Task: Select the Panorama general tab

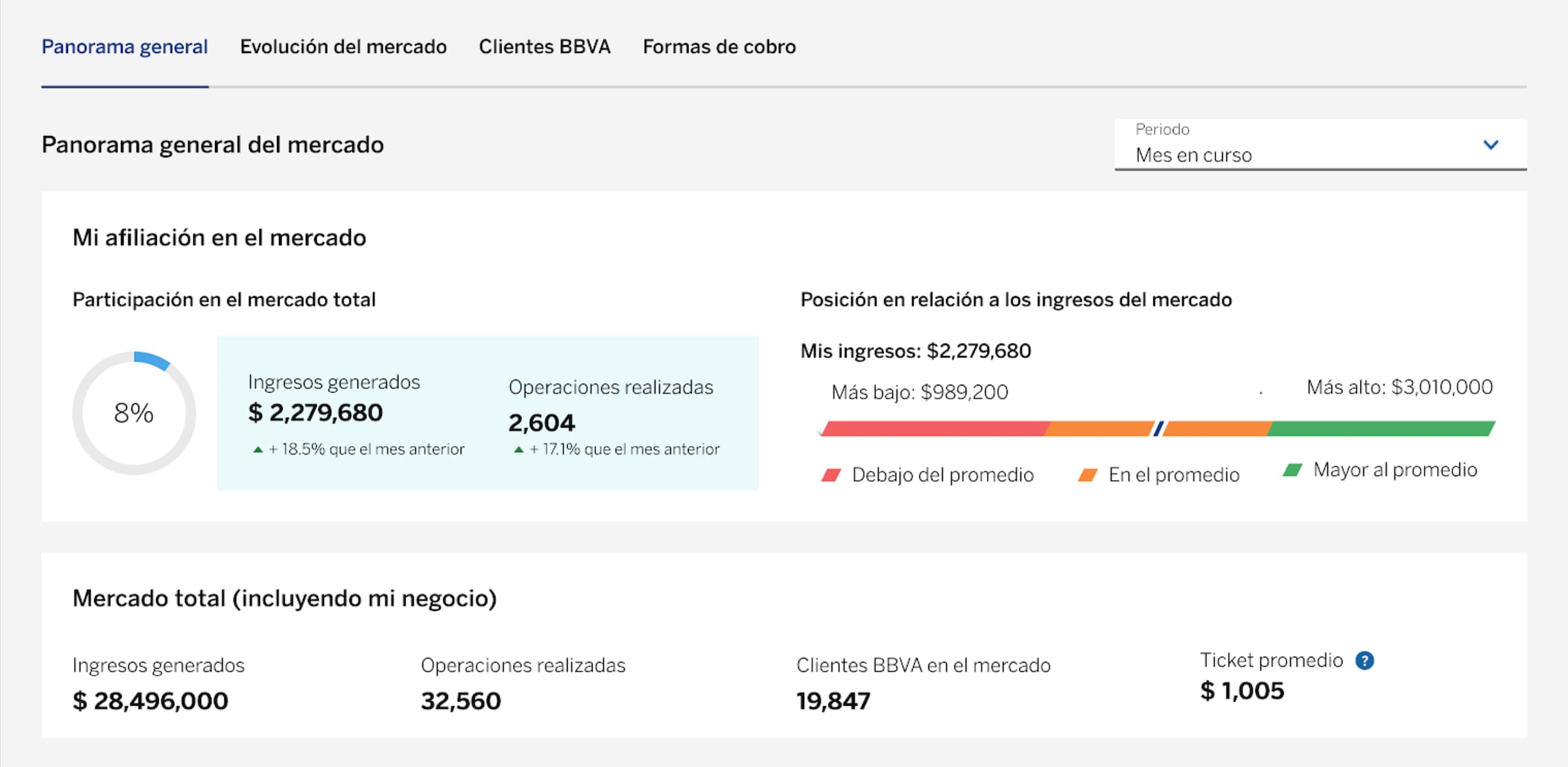Action: click(125, 47)
